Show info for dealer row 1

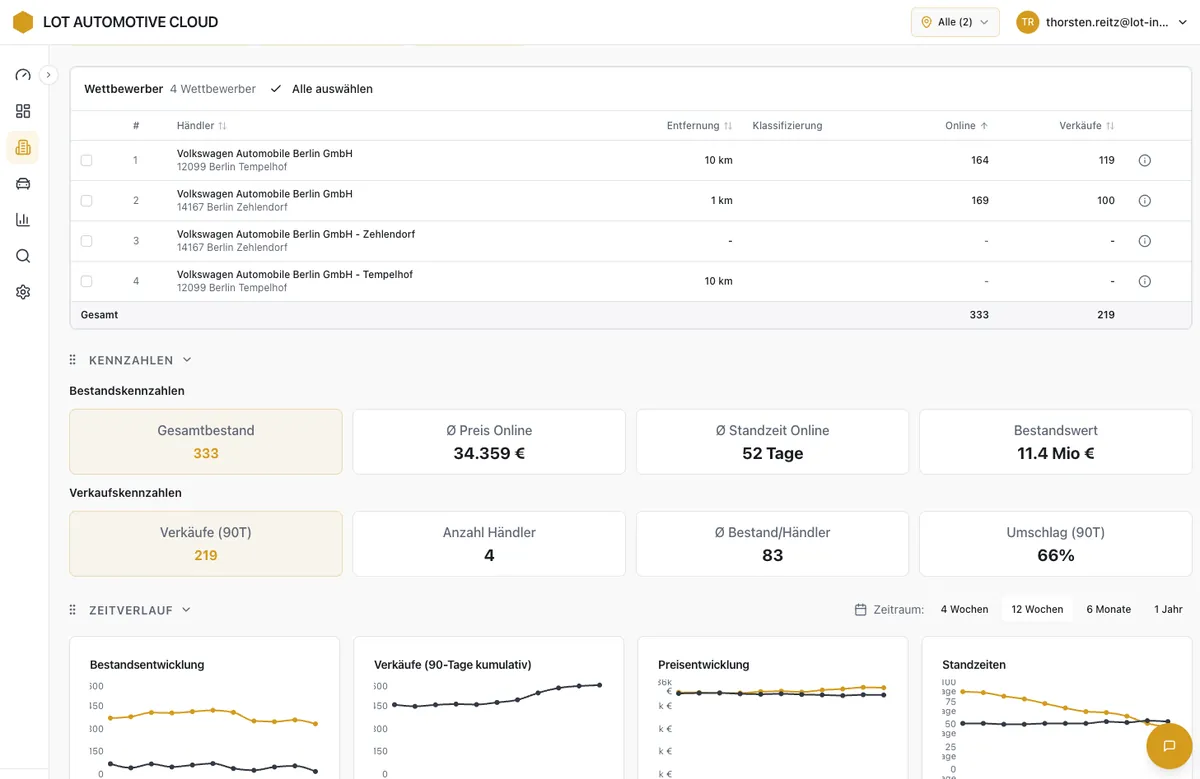tap(1145, 160)
